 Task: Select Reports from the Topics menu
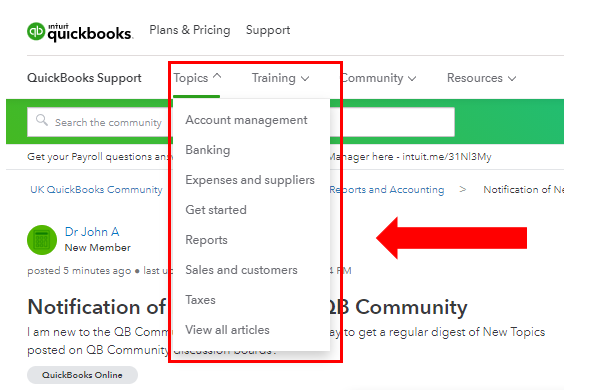pos(206,240)
